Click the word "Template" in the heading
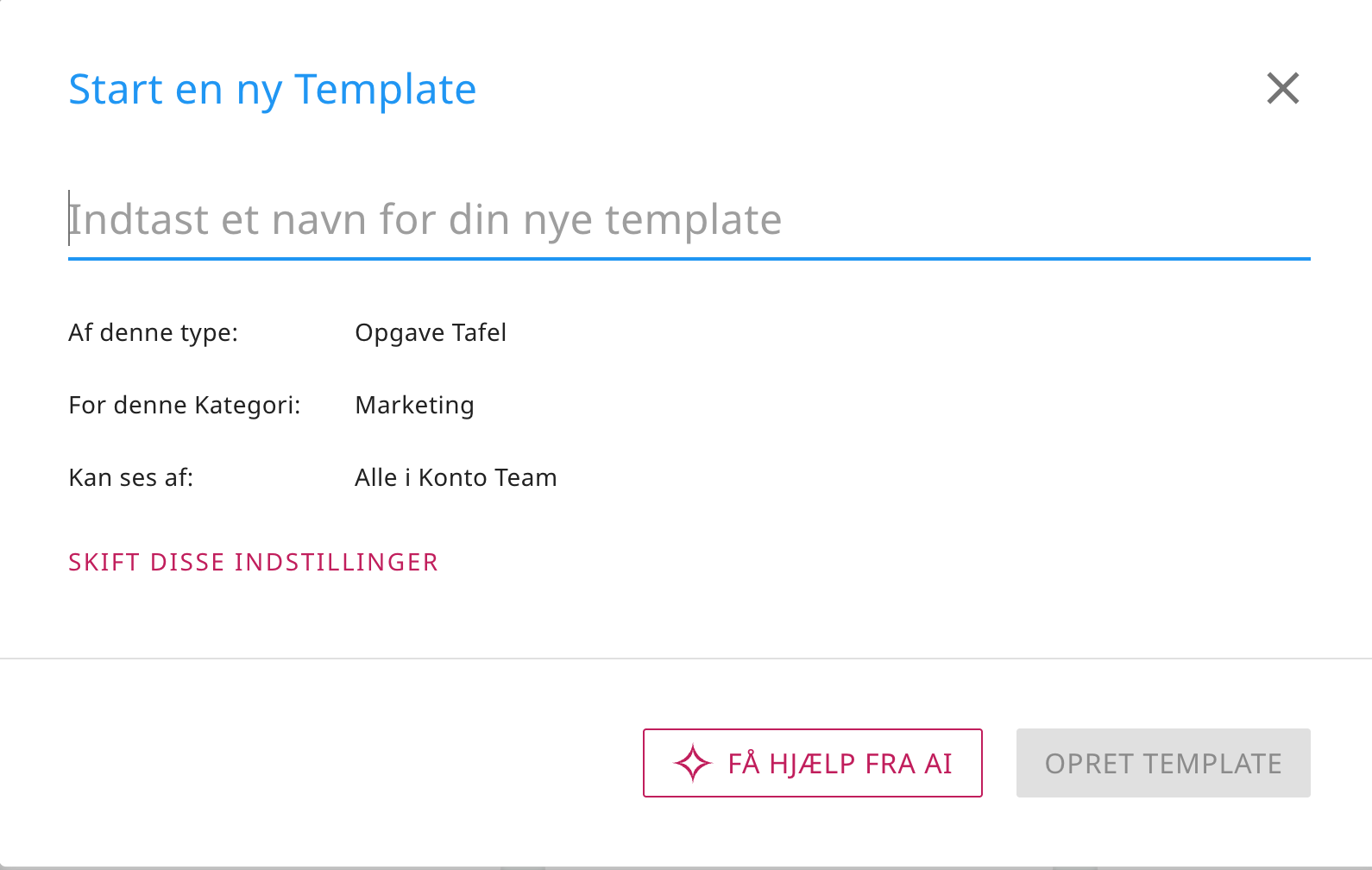This screenshot has width=1372, height=870. pyautogui.click(x=385, y=90)
